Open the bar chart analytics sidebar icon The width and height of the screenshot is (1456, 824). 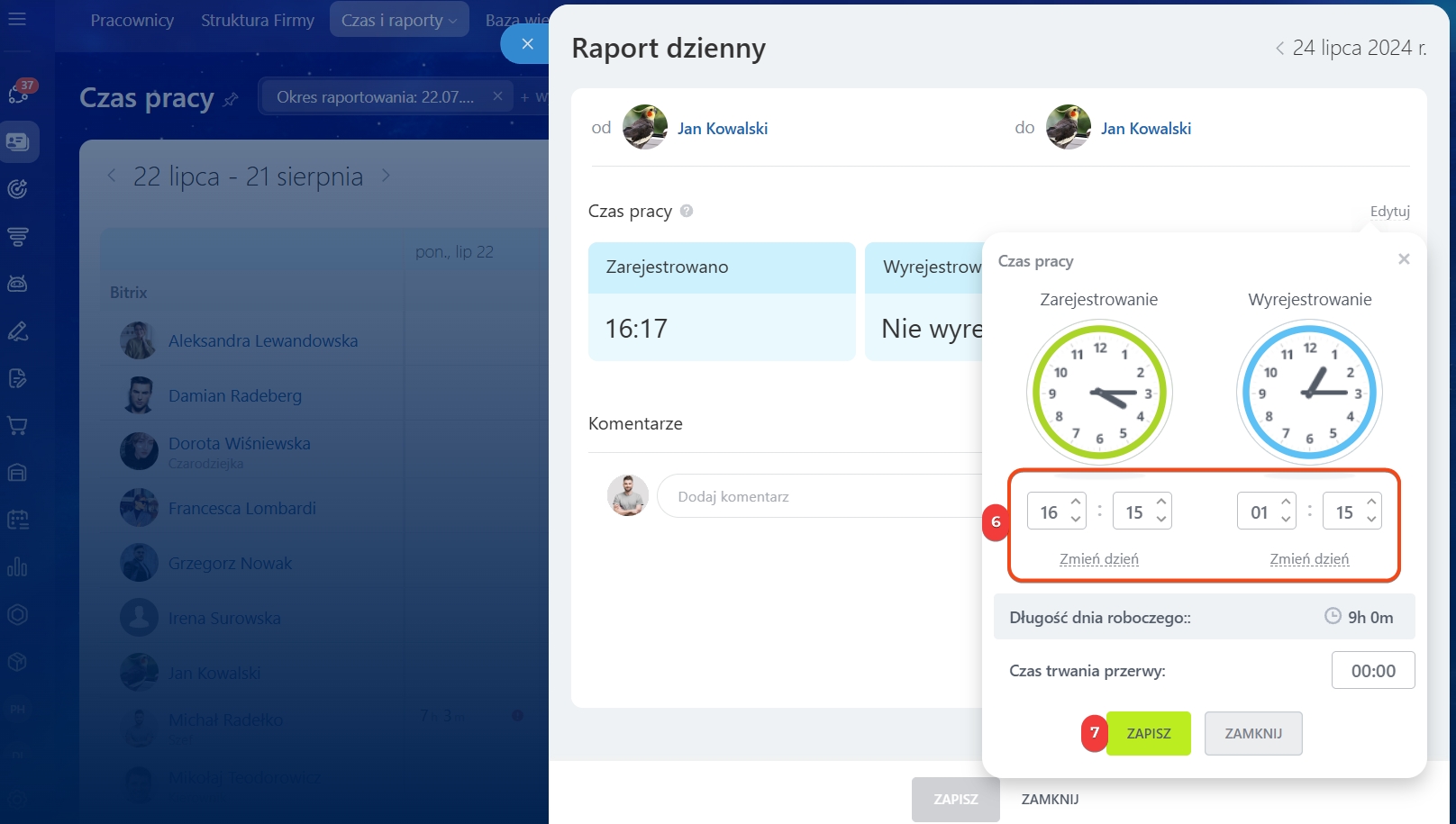pyautogui.click(x=17, y=566)
